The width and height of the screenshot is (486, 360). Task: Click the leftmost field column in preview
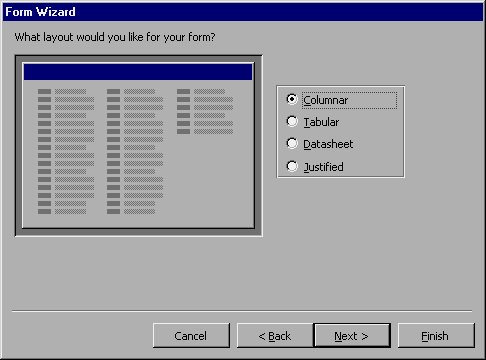click(66, 151)
